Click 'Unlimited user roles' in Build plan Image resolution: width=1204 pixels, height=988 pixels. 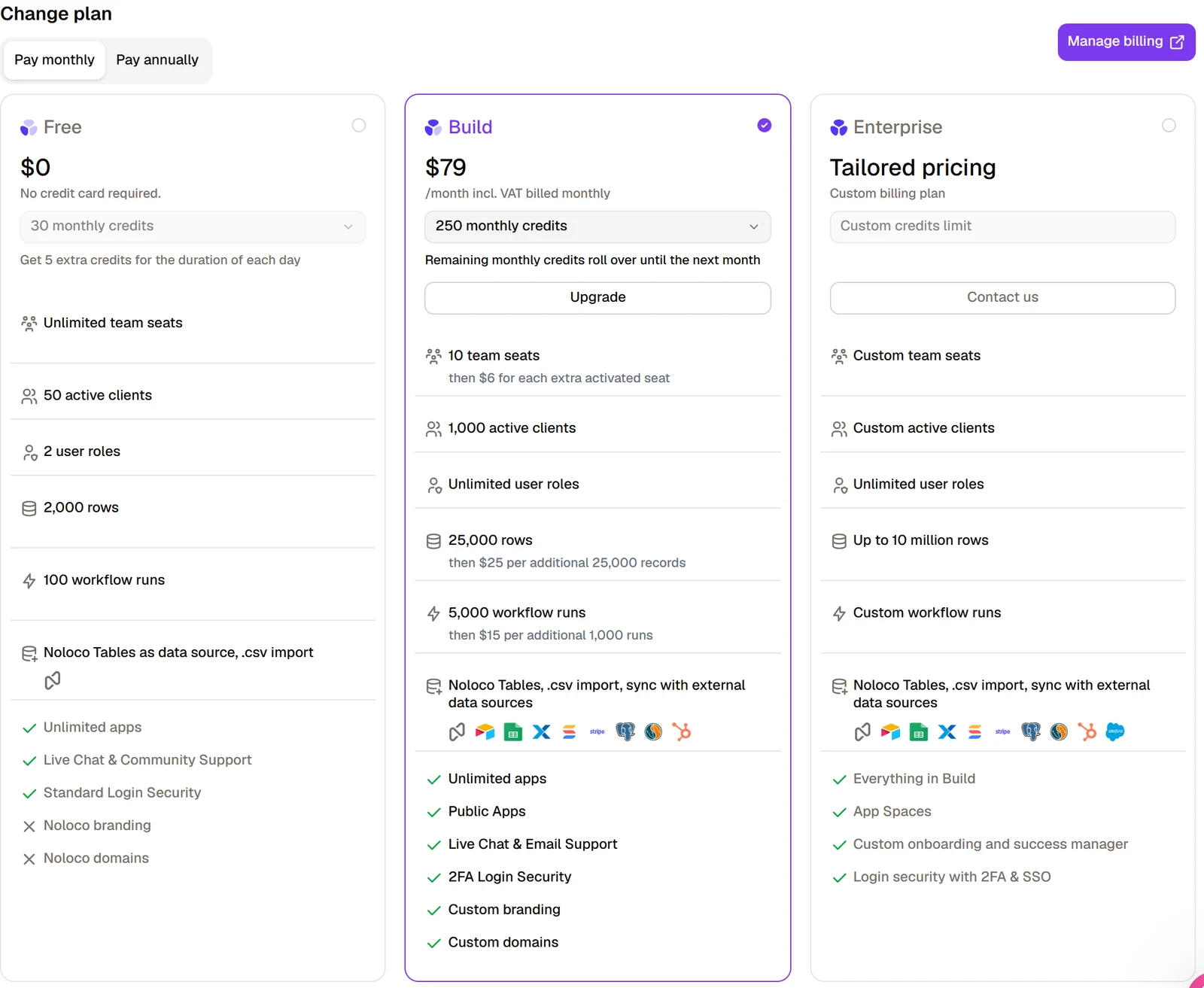point(514,484)
